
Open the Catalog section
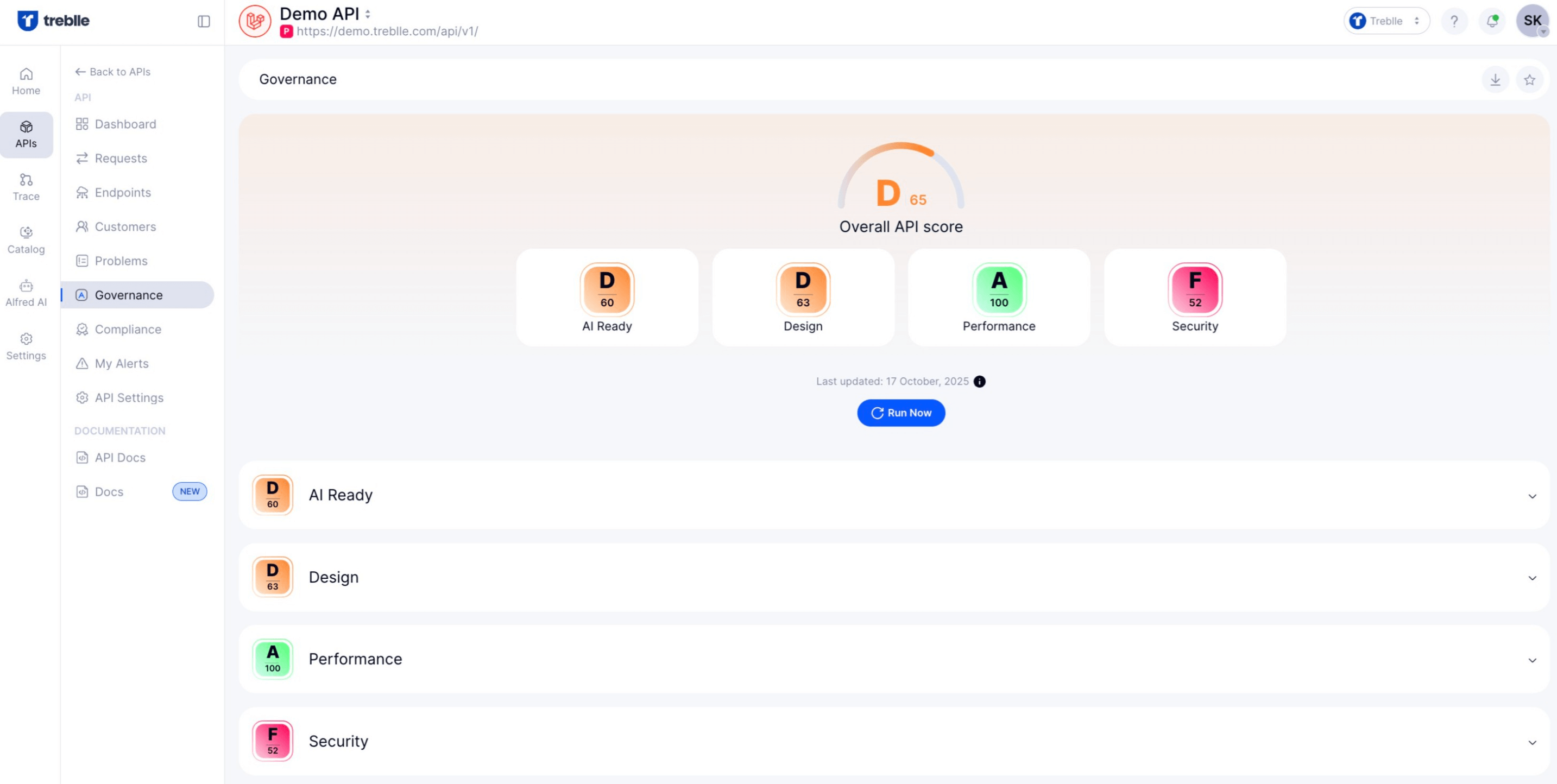[26, 239]
